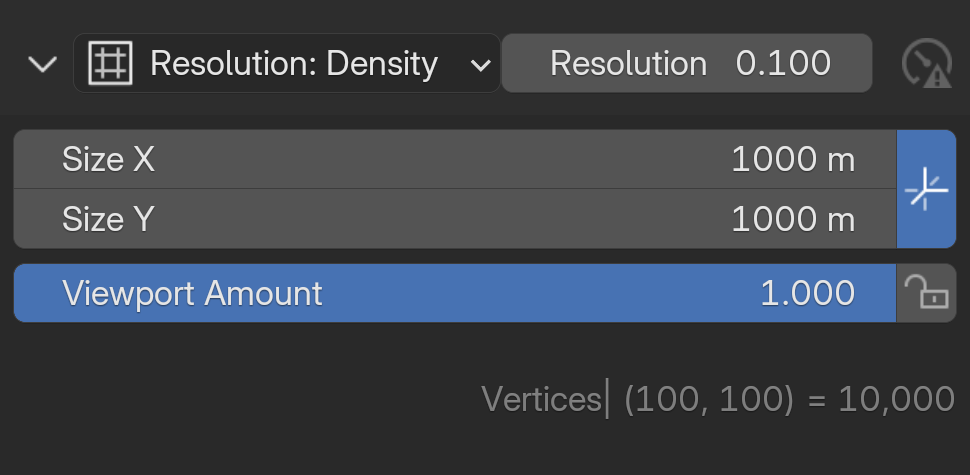Click the performance warning gauge icon
970x475 pixels.
(926, 65)
